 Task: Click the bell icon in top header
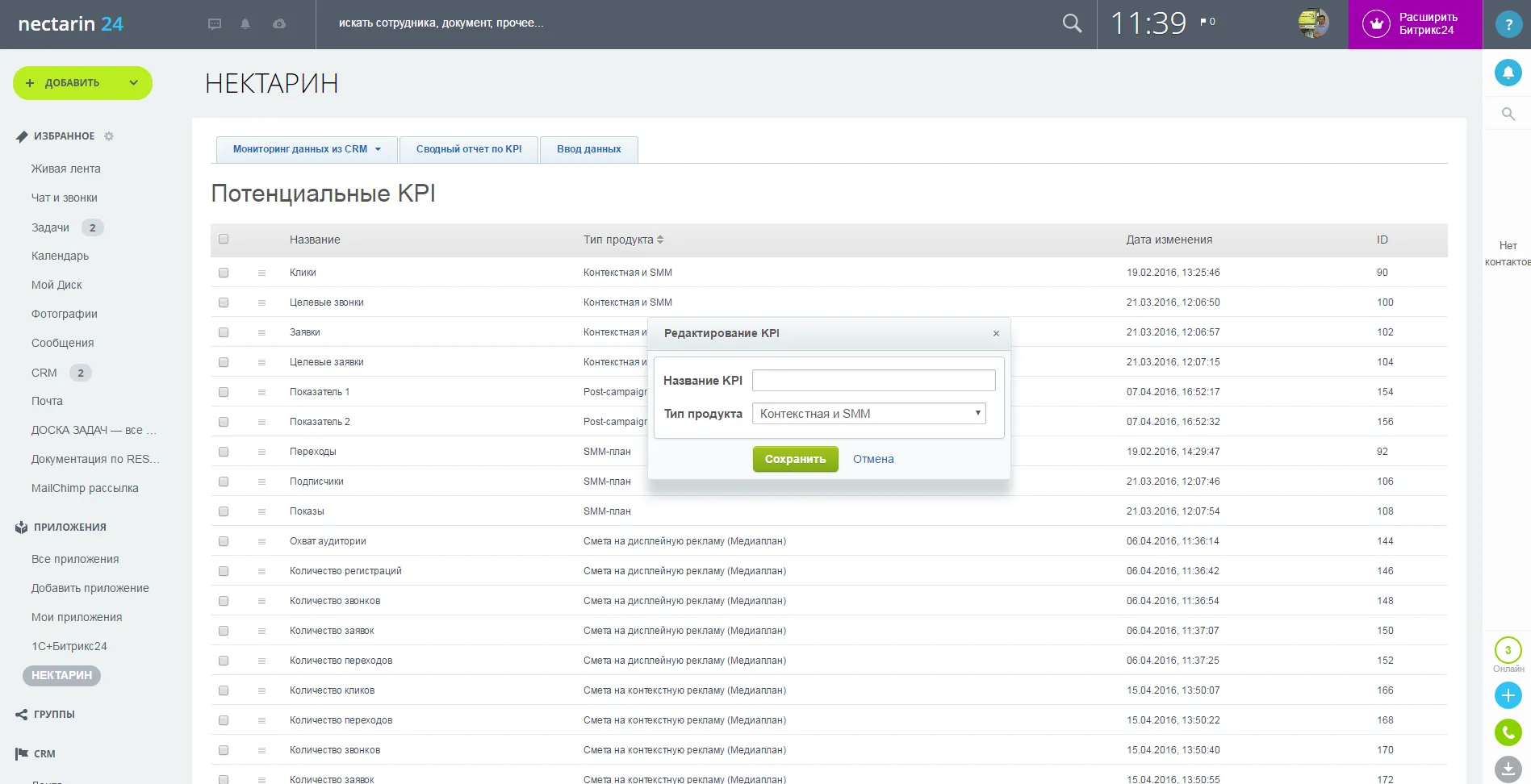click(245, 24)
